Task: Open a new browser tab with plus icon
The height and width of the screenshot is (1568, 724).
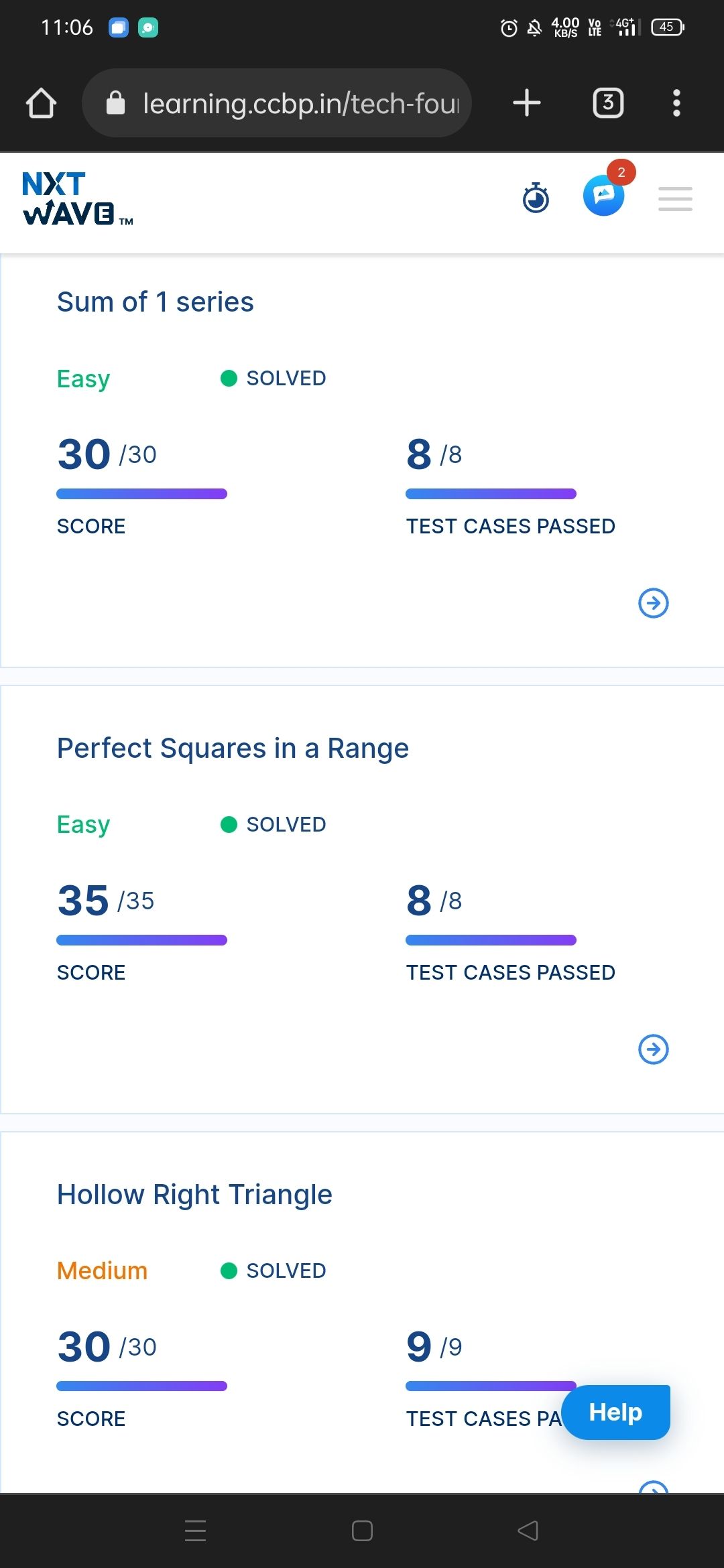Action: (x=527, y=103)
